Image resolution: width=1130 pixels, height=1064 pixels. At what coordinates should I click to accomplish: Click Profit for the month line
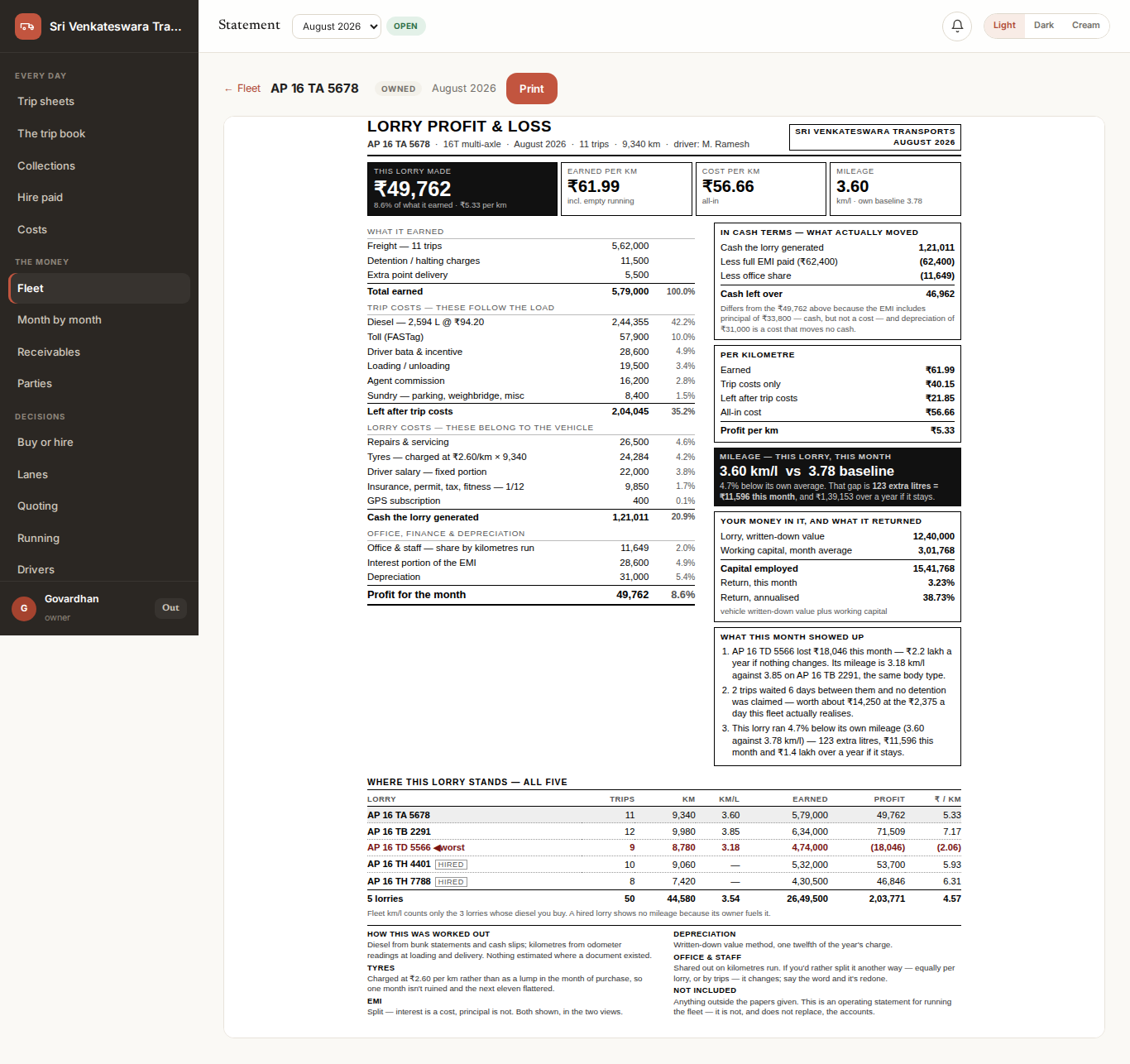pyautogui.click(x=531, y=595)
